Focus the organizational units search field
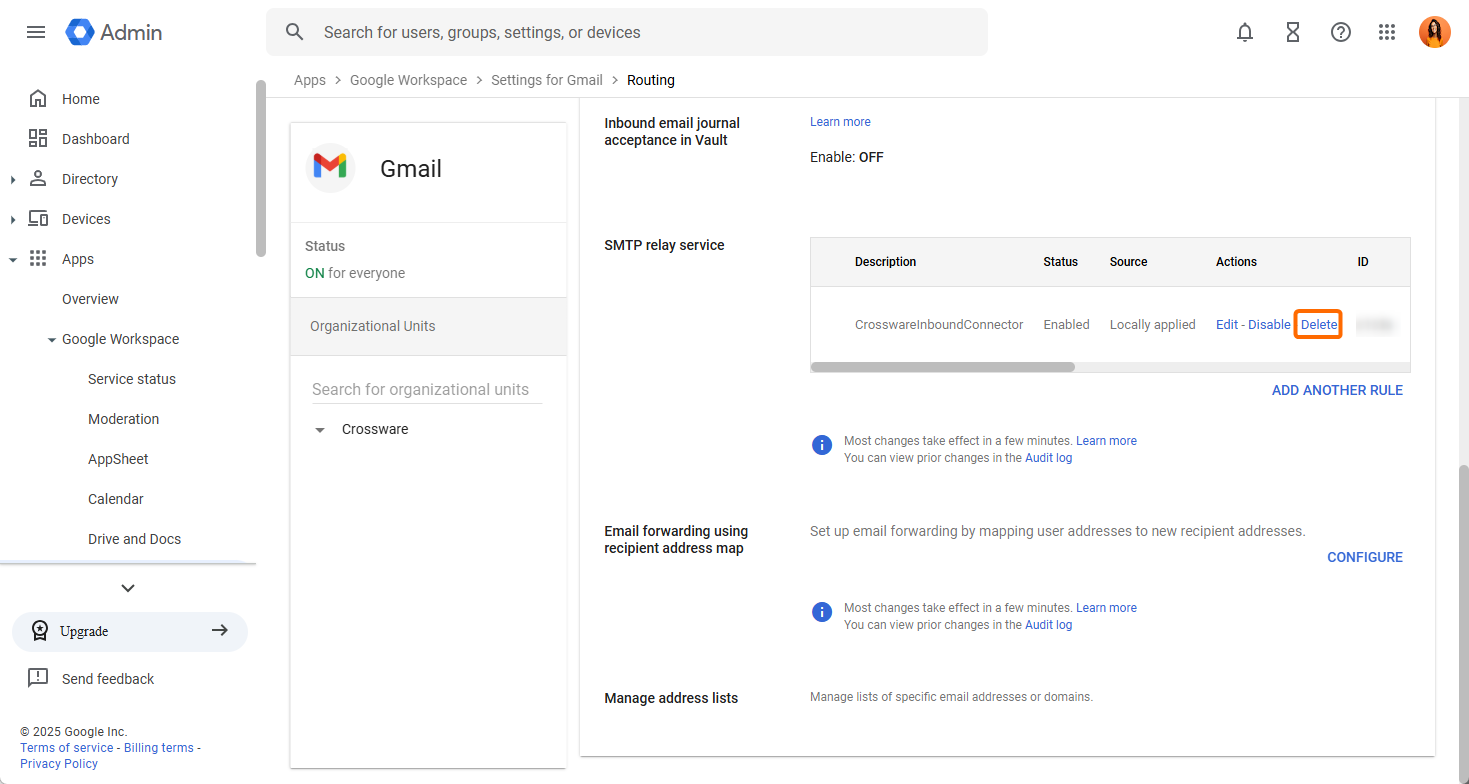The height and width of the screenshot is (784, 1469). point(426,390)
